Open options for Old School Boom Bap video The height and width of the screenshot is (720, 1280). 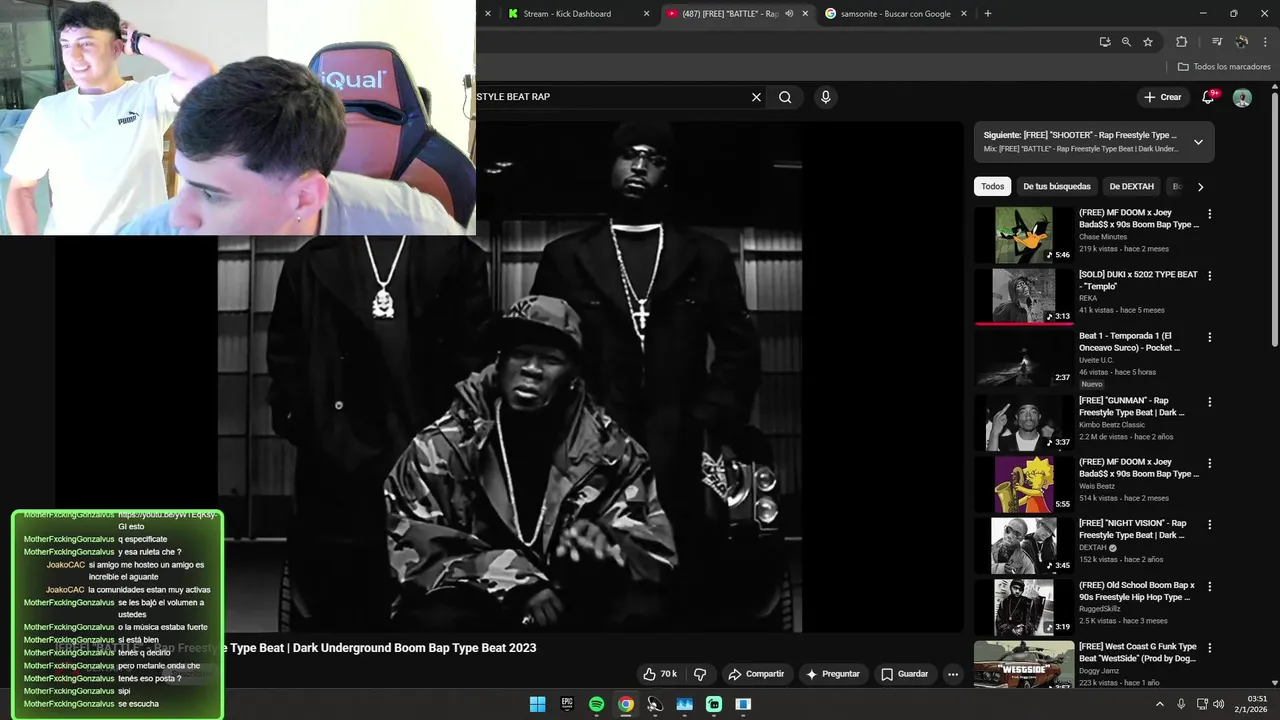tap(1209, 587)
